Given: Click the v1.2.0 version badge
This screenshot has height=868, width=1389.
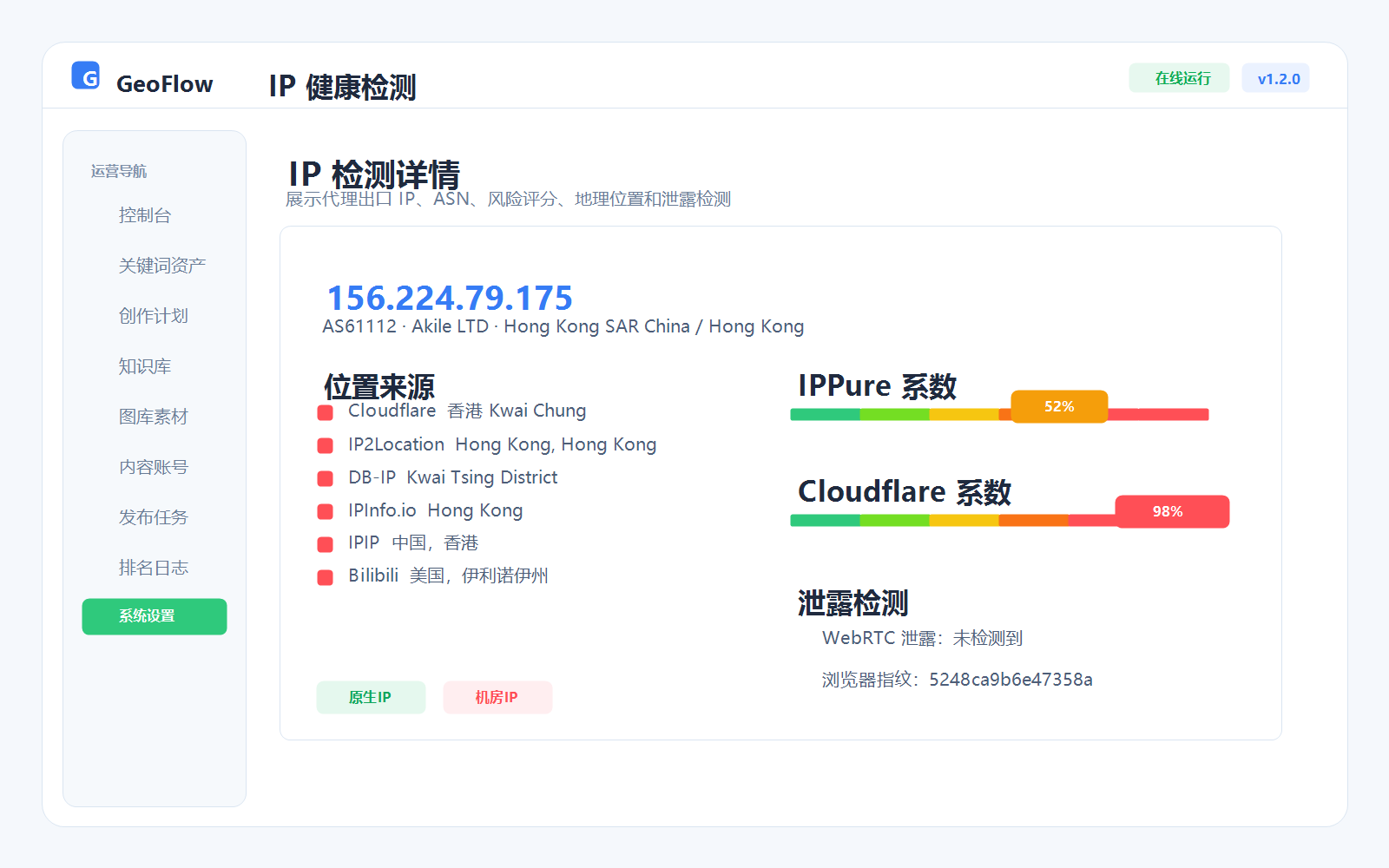Looking at the screenshot, I should pyautogui.click(x=1276, y=78).
